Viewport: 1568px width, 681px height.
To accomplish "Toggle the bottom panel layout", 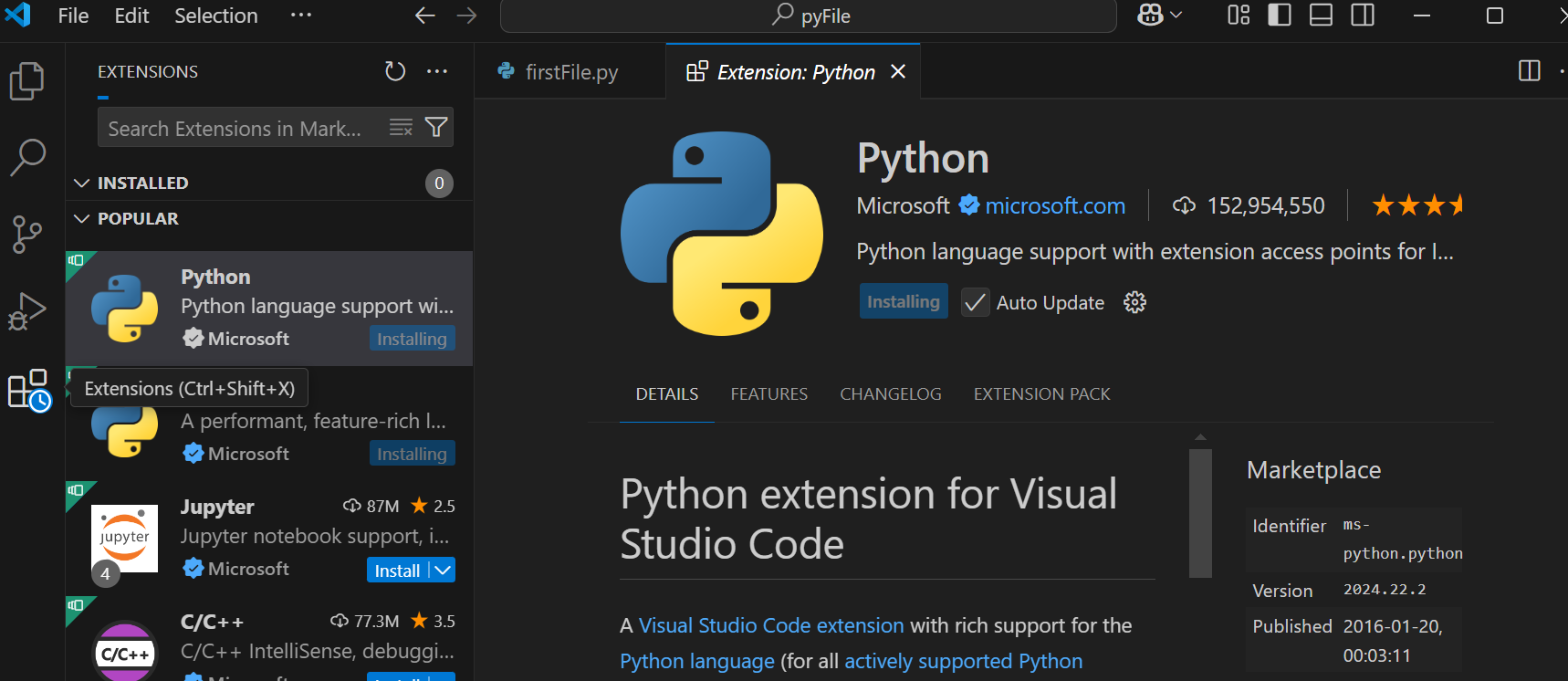I will coord(1321,16).
